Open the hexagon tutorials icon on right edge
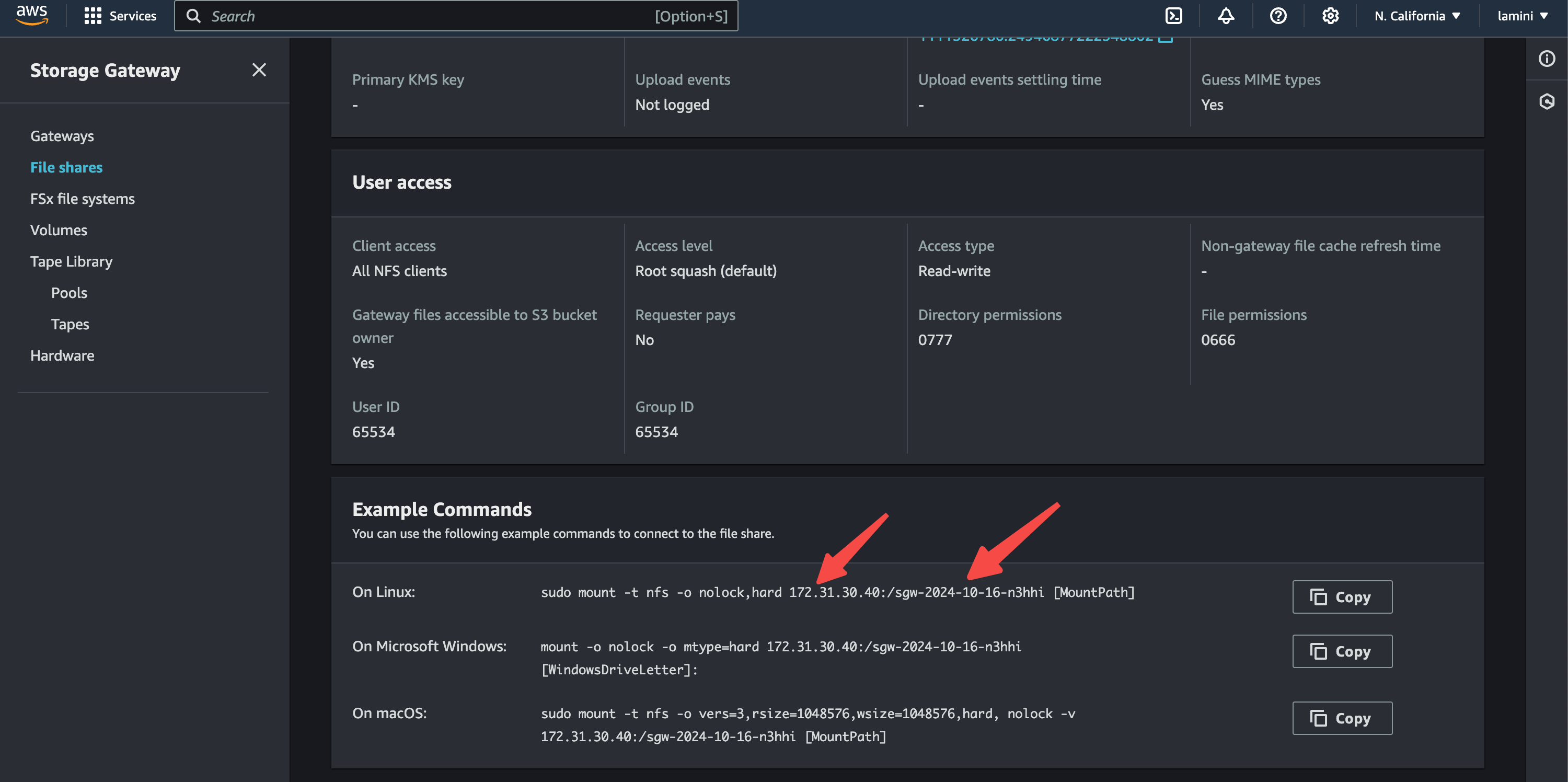Screen dimensions: 1568x782 coord(1546,101)
